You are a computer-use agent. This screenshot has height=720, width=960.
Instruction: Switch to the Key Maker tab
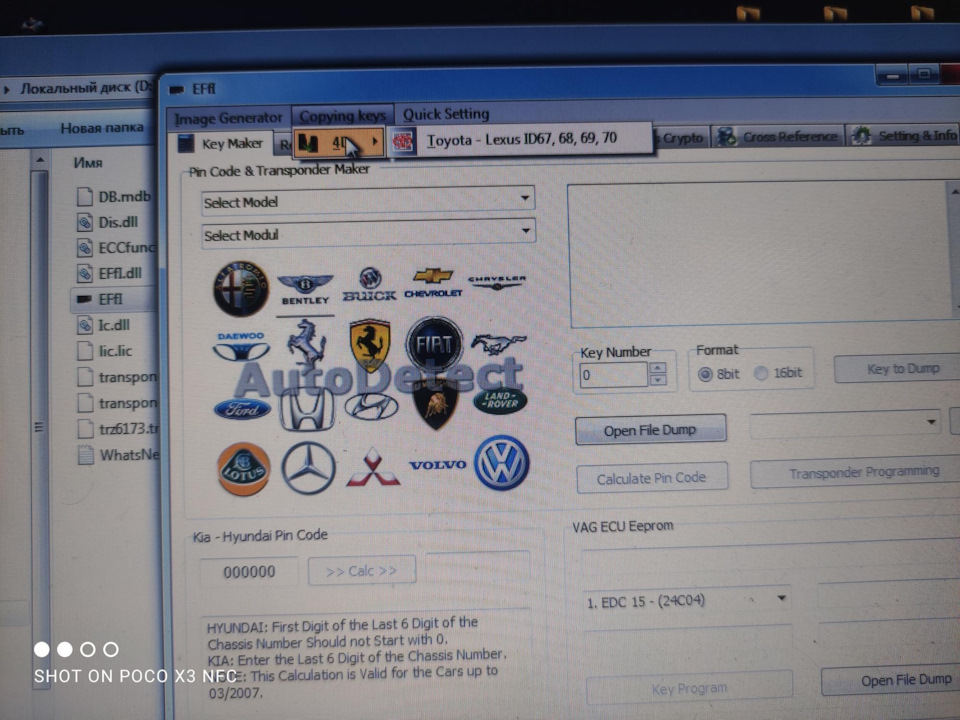pyautogui.click(x=223, y=144)
